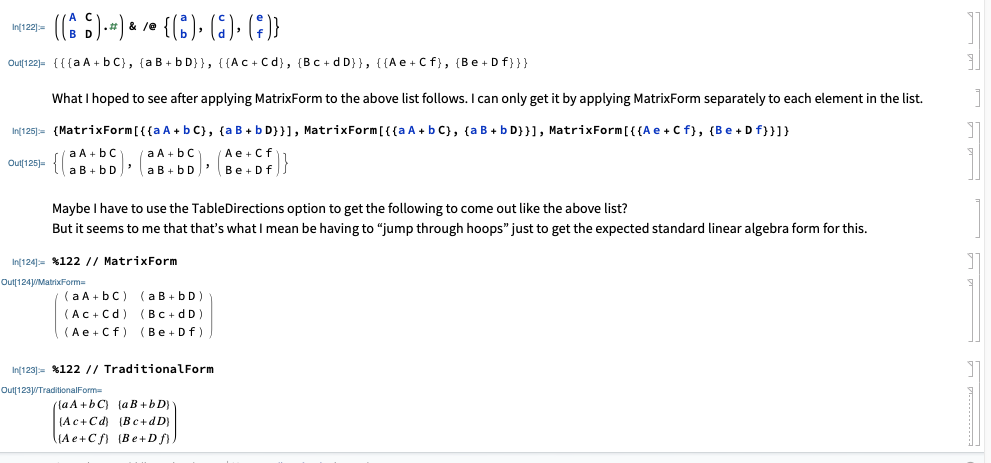Place cursor in "%122 // TraditionalForm" input
Image resolution: width=991 pixels, height=463 pixels.
pos(138,369)
